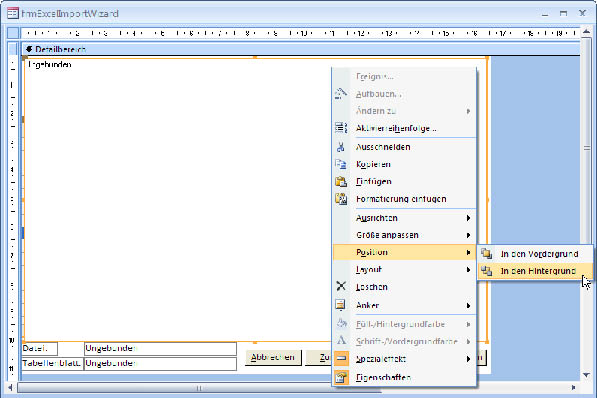
Task: Open Aktivierreihenfolge dialog from menu
Action: 404,128
